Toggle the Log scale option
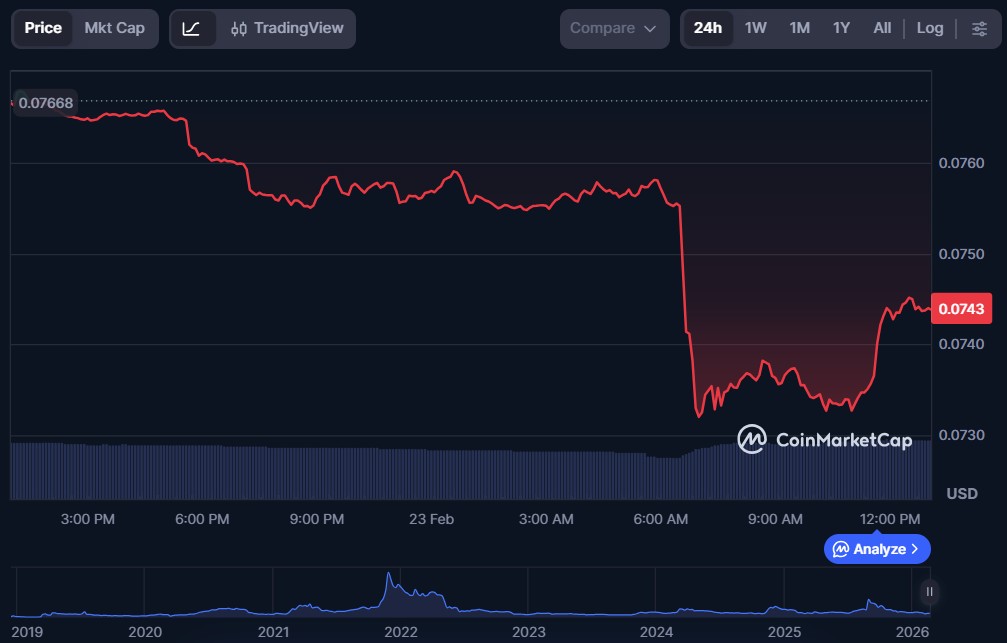 click(930, 29)
